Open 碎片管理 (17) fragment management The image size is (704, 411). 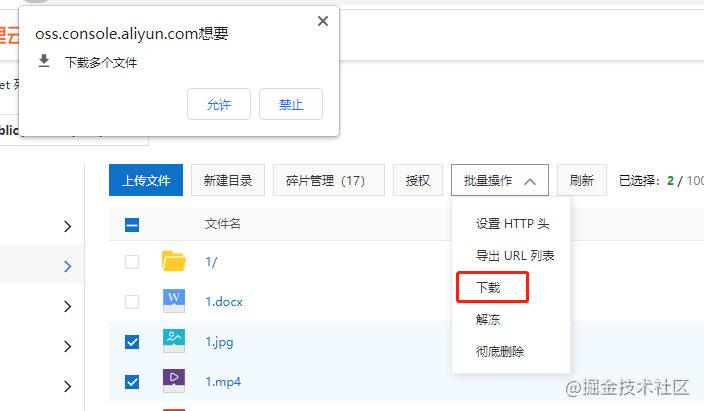pyautogui.click(x=329, y=180)
